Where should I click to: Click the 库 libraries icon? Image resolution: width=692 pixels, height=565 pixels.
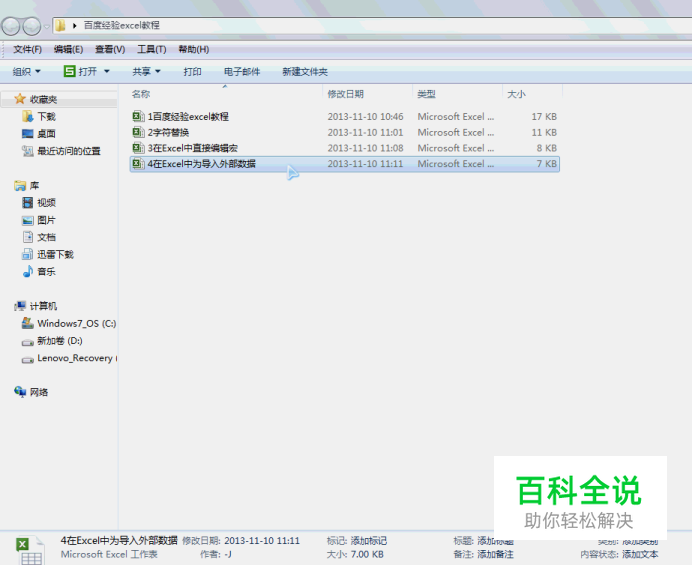[x=20, y=186]
